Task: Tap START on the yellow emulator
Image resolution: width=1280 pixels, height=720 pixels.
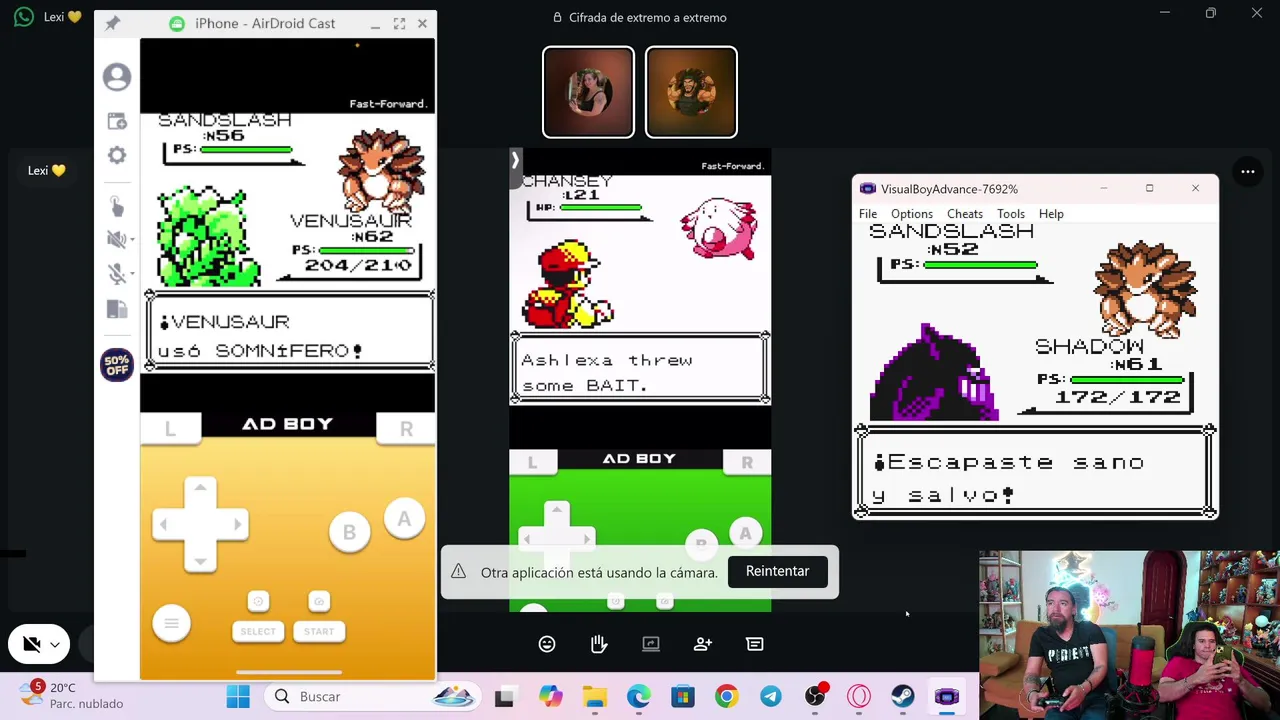Action: coord(319,631)
